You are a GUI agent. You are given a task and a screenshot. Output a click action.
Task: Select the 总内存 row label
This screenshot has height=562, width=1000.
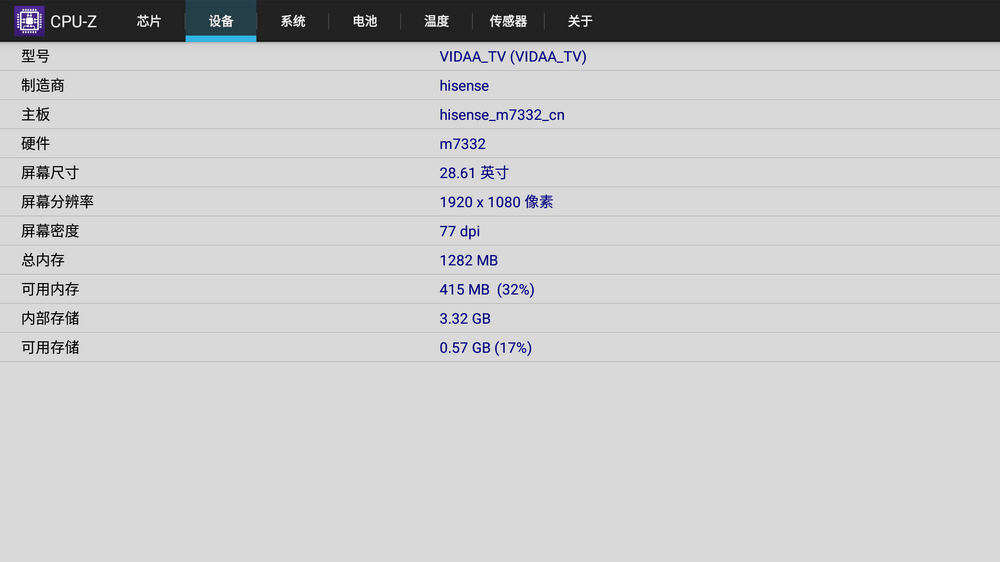click(x=43, y=260)
